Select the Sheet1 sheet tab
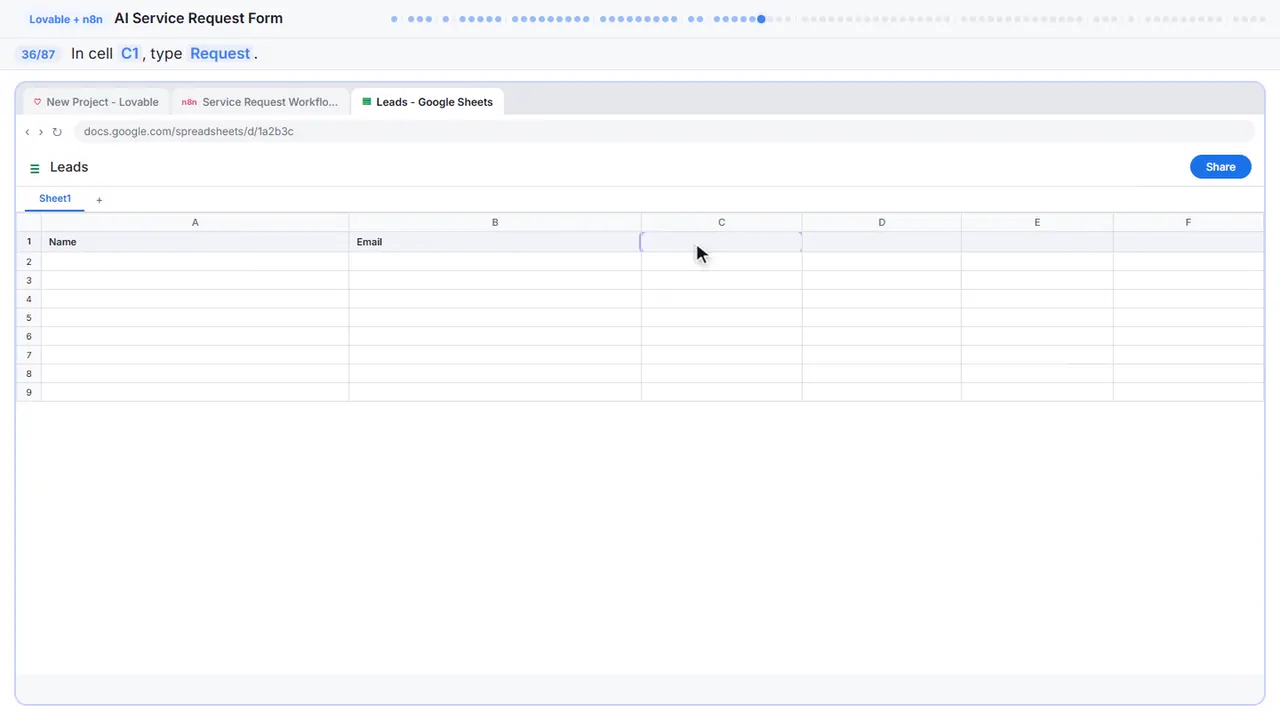Viewport: 1280px width, 720px height. pos(55,199)
